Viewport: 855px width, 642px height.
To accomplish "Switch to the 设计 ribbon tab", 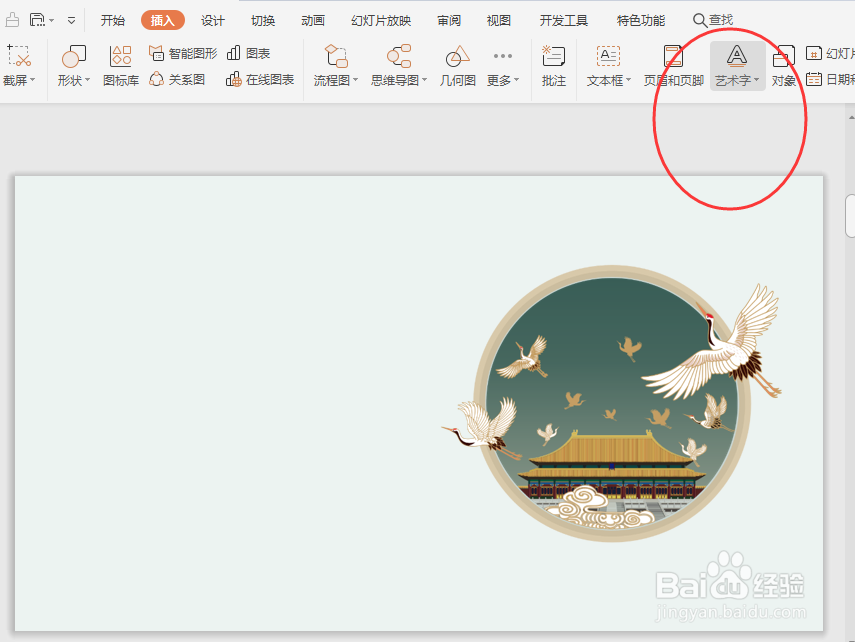I will pos(213,19).
